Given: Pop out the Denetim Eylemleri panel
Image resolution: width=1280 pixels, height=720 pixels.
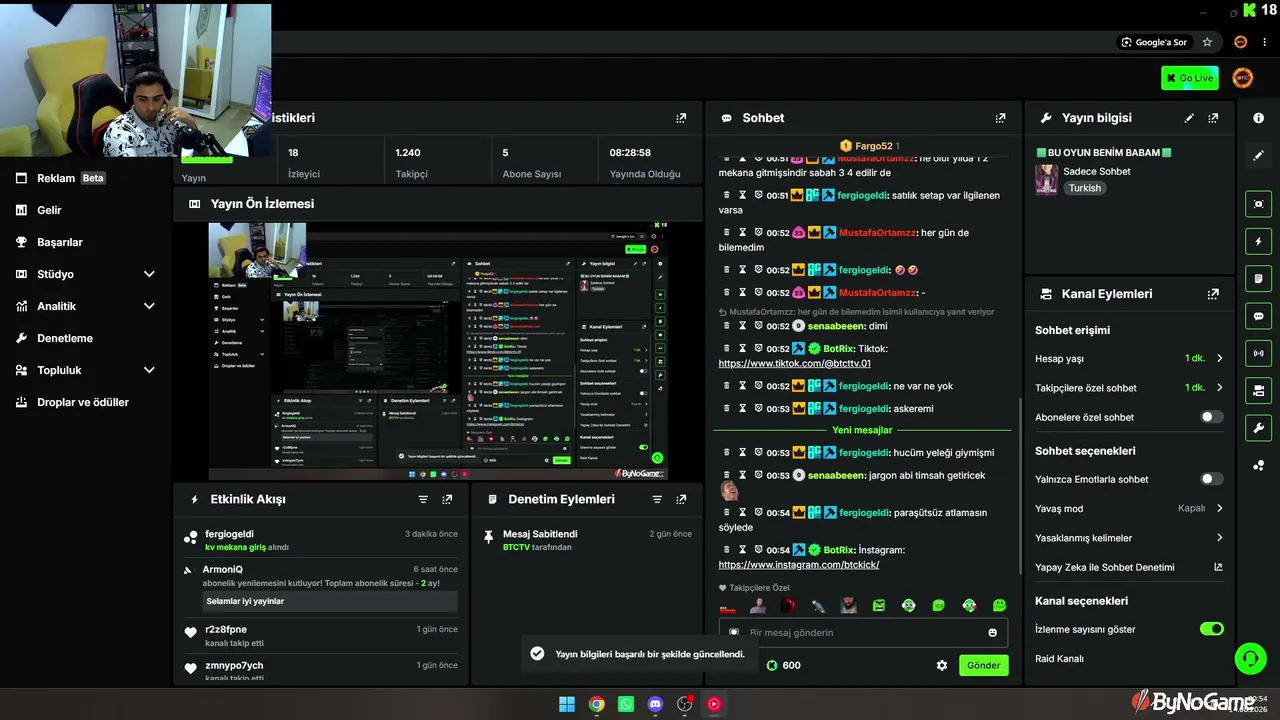Looking at the screenshot, I should 681,499.
